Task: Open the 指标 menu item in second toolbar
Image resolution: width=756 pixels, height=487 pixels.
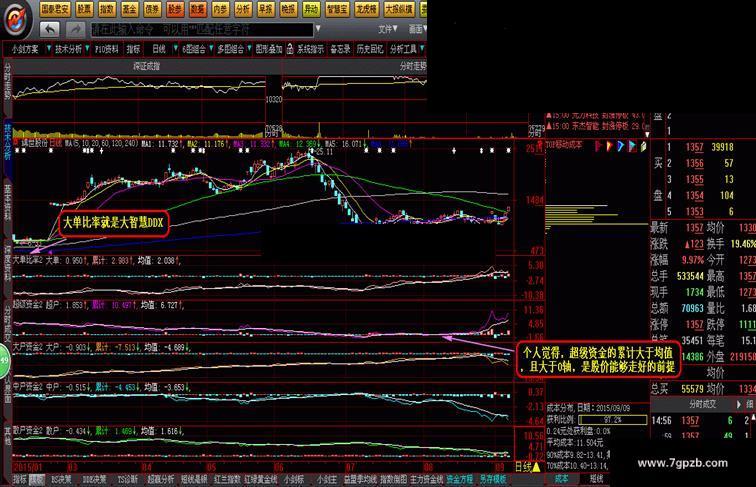Action: [x=133, y=49]
